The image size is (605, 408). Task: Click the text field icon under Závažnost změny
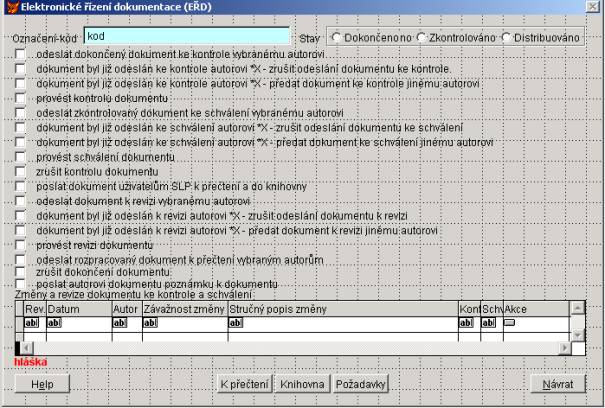(x=150, y=323)
